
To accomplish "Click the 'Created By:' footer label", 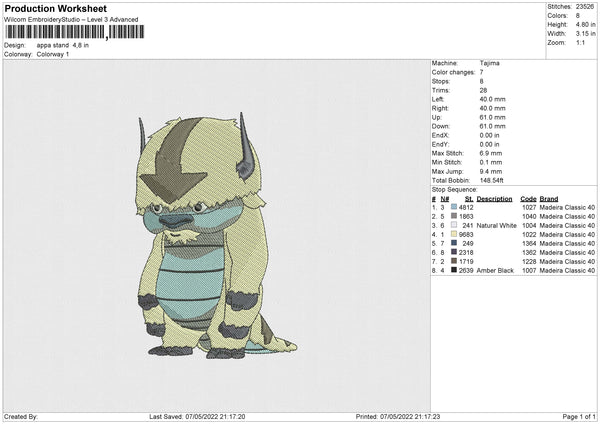I will [21, 417].
